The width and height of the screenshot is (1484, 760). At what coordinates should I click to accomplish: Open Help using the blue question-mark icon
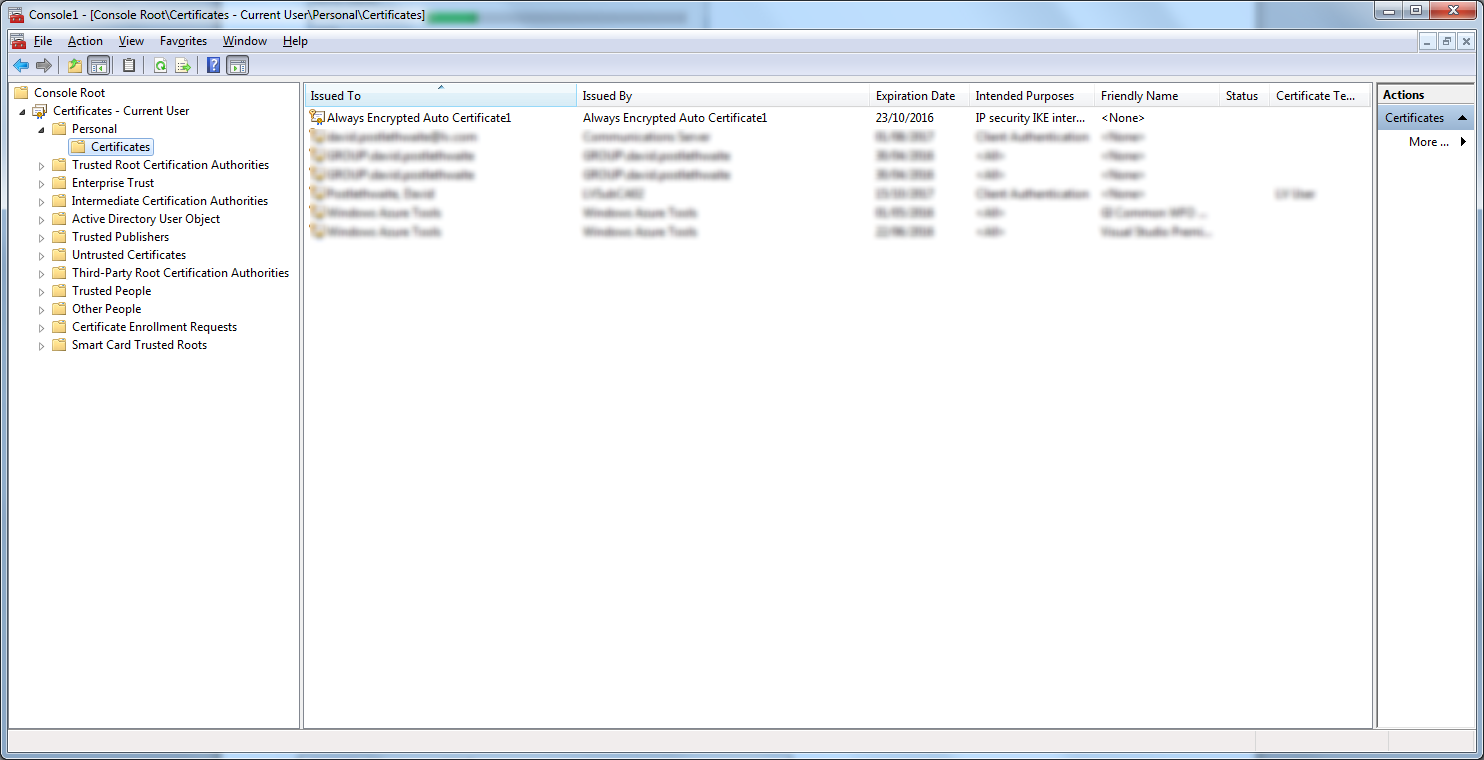coord(213,66)
